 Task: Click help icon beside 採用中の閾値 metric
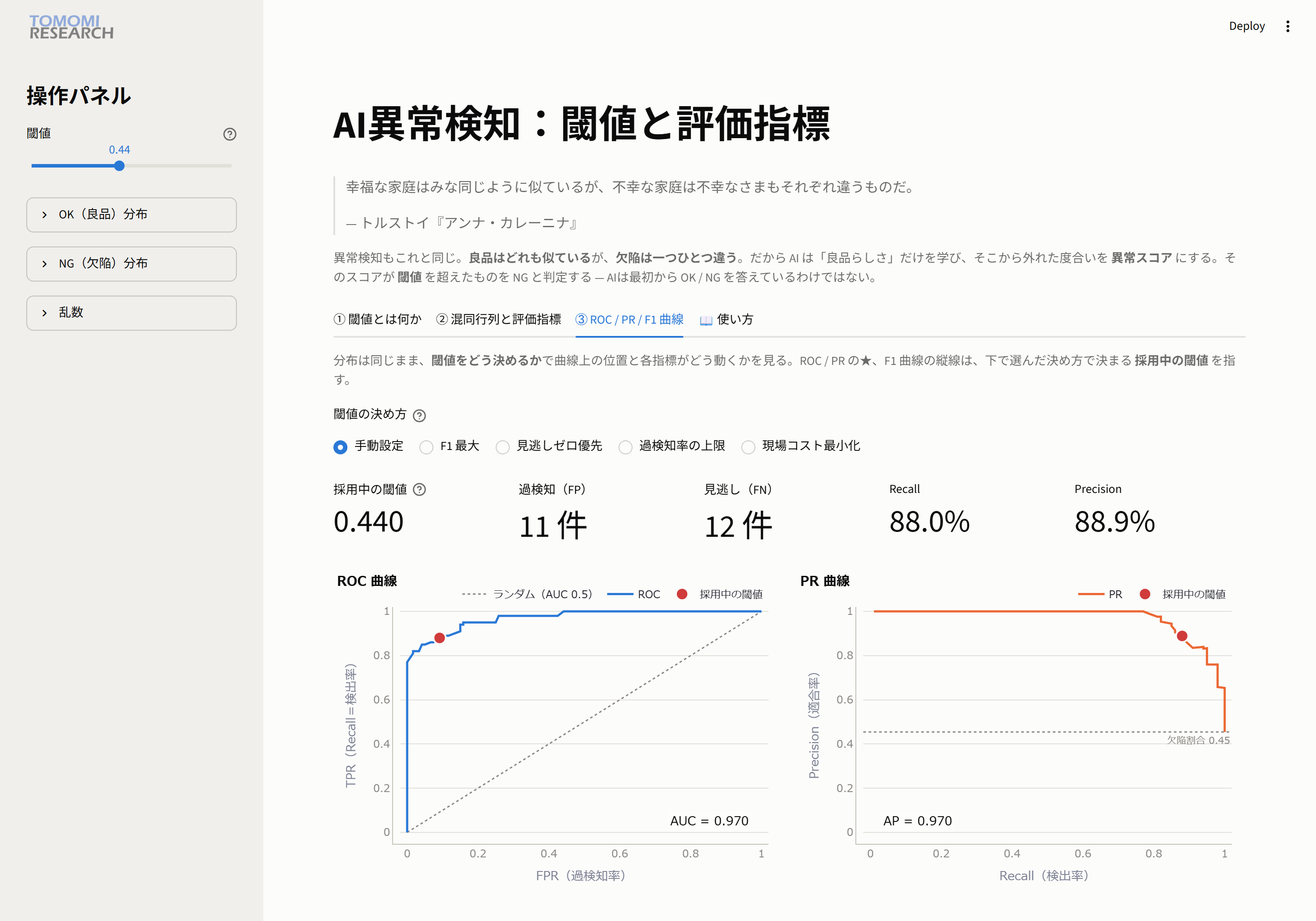[419, 489]
